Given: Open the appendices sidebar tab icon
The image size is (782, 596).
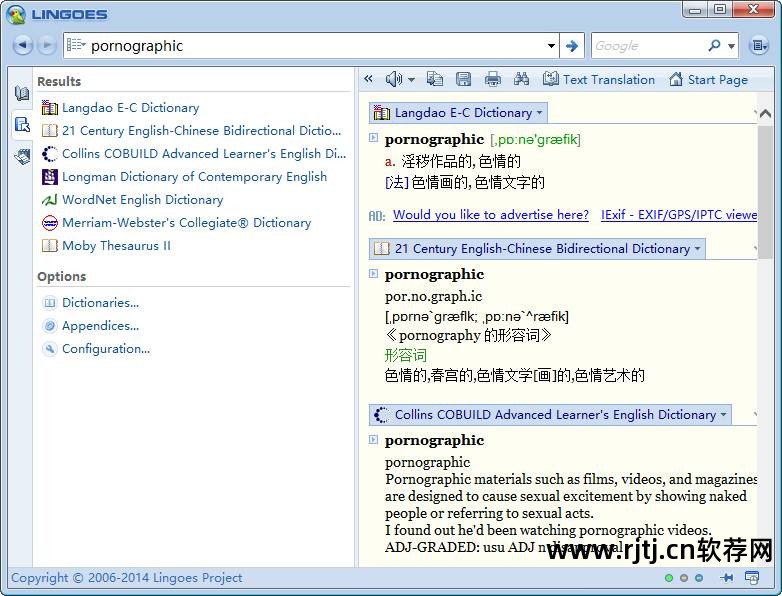Looking at the screenshot, I should pos(21,157).
